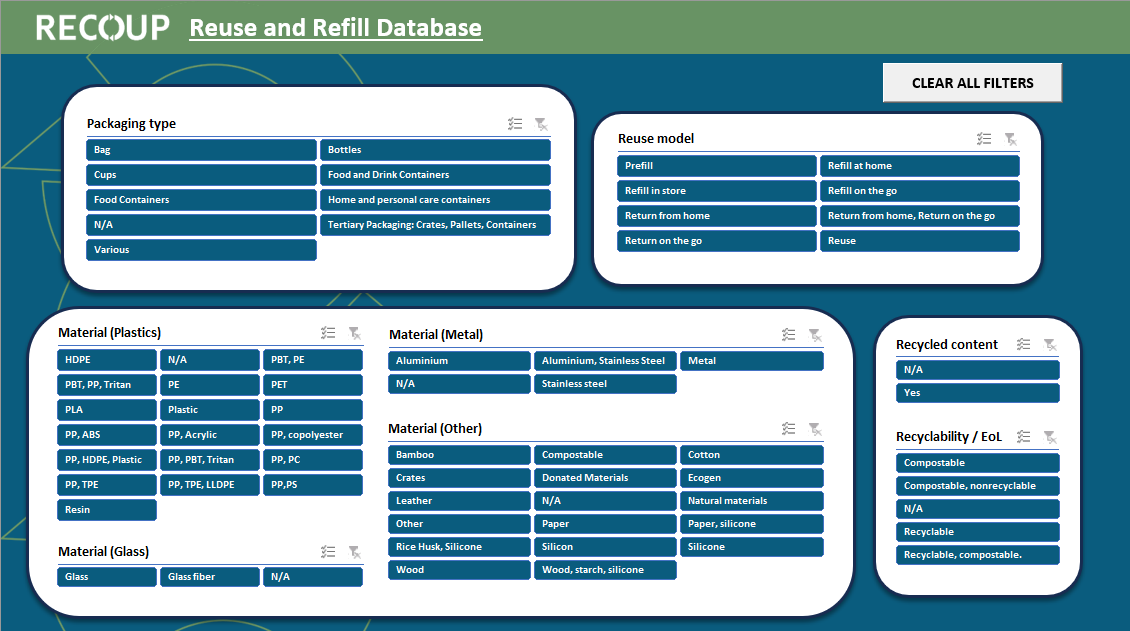Toggle multi-select in Material (Plastics) slicer
Screen dimensions: 1130x631
pyautogui.click(x=328, y=333)
